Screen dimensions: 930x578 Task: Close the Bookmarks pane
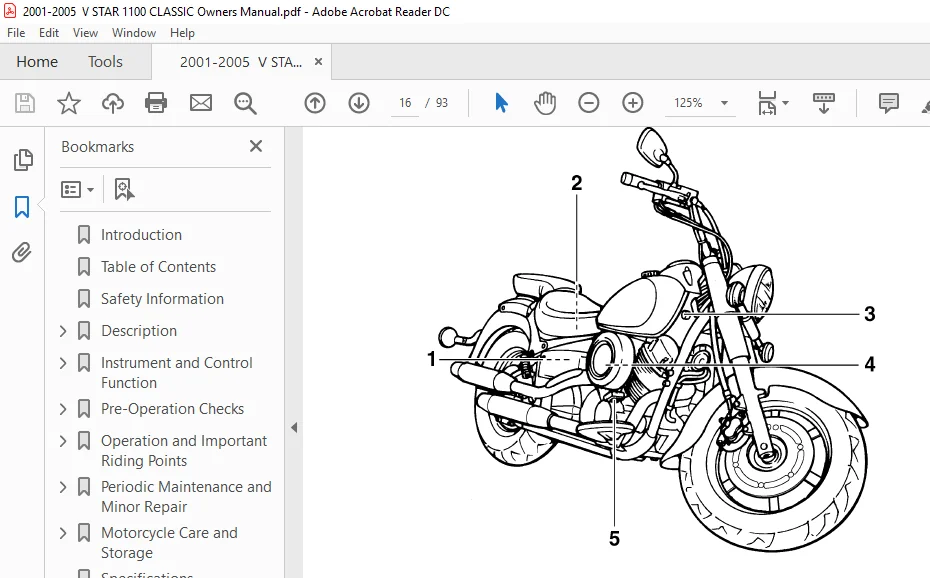pos(256,146)
